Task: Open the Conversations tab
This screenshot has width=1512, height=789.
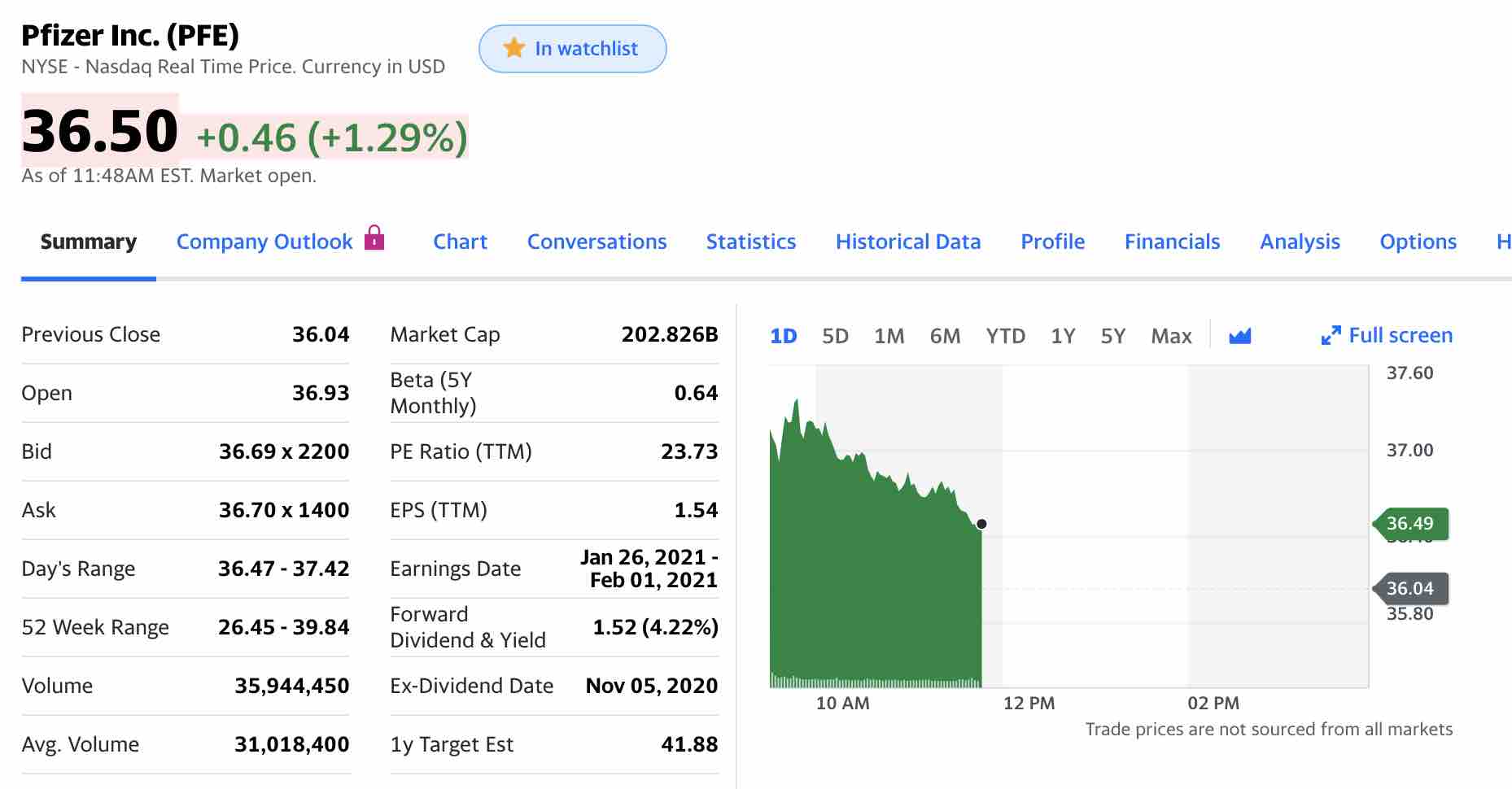Action: [x=596, y=242]
